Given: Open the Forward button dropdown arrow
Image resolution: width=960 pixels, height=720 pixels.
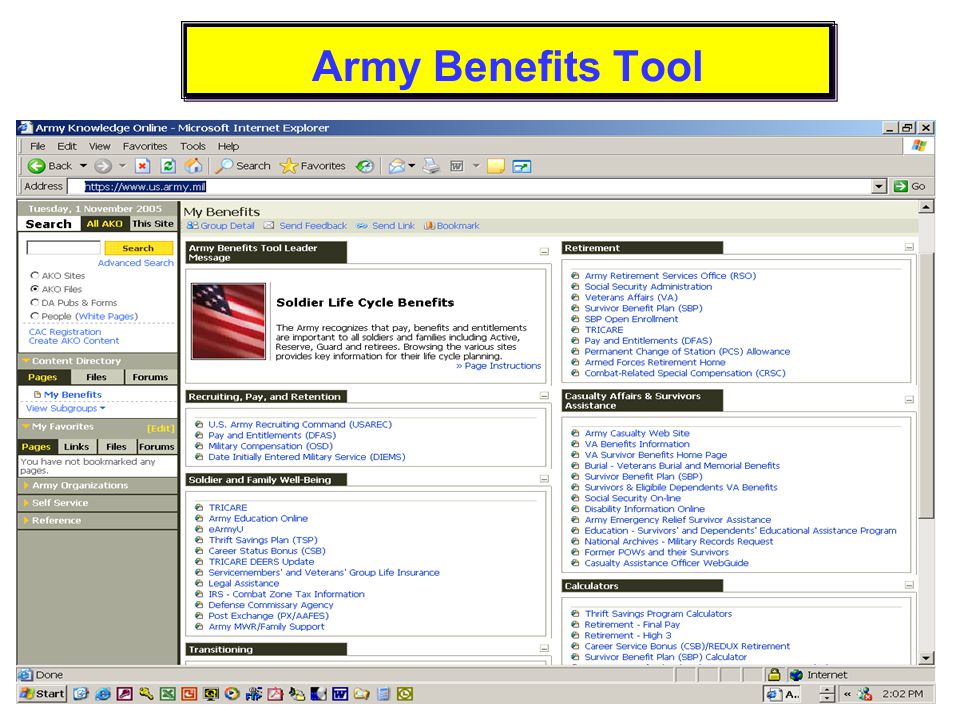Looking at the screenshot, I should (122, 166).
